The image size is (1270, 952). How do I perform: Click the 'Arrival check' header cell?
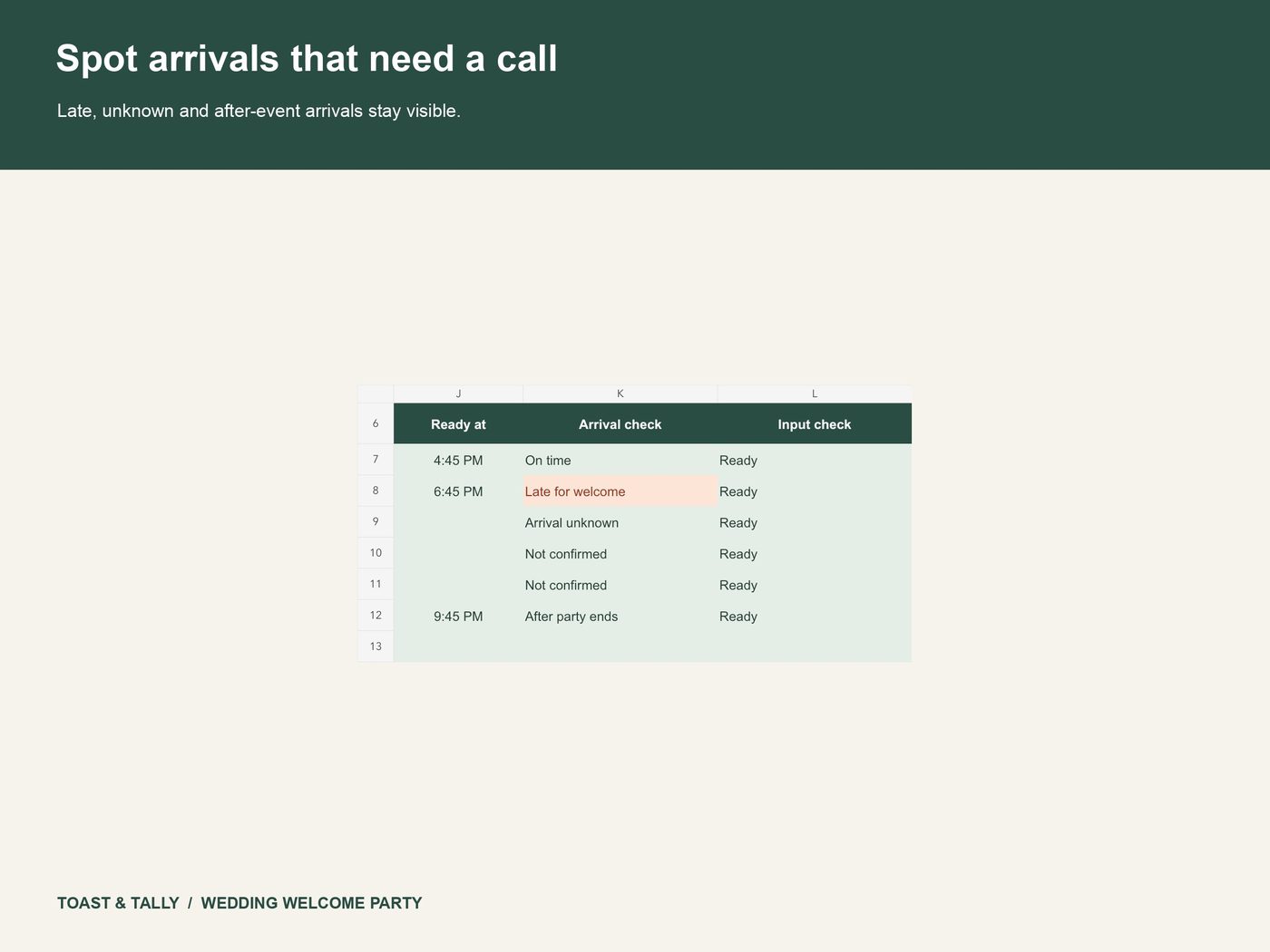[x=620, y=423]
